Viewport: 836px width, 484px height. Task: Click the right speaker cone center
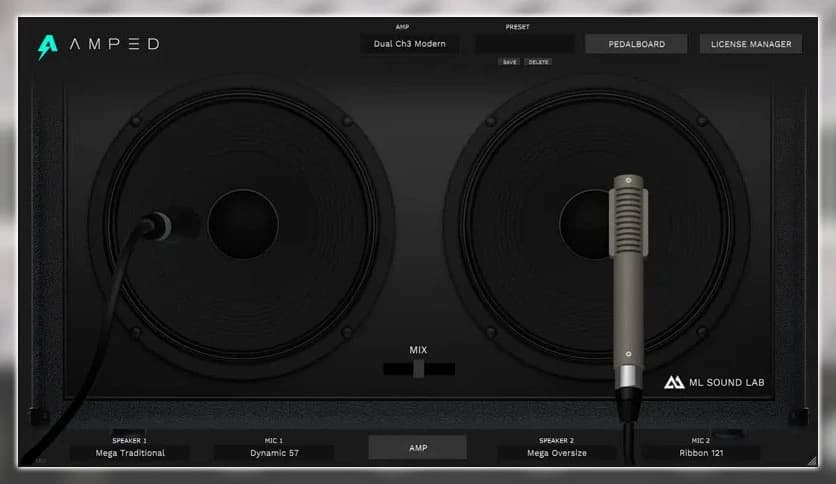[x=586, y=224]
